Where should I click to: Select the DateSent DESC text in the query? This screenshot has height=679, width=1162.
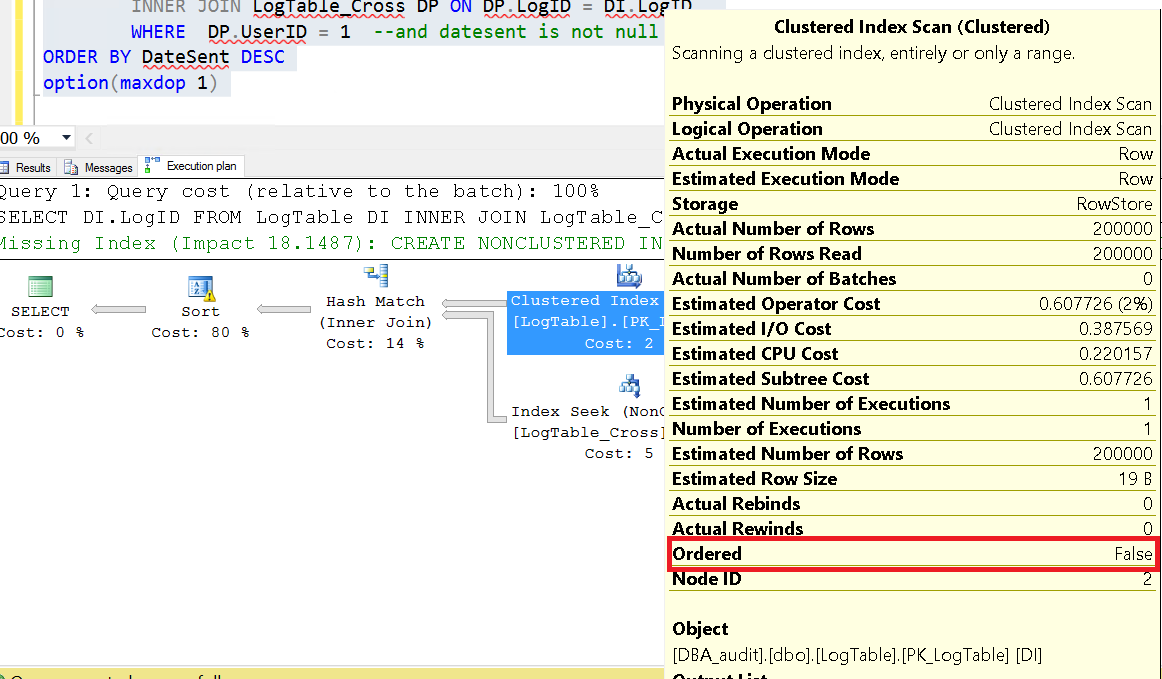(215, 57)
